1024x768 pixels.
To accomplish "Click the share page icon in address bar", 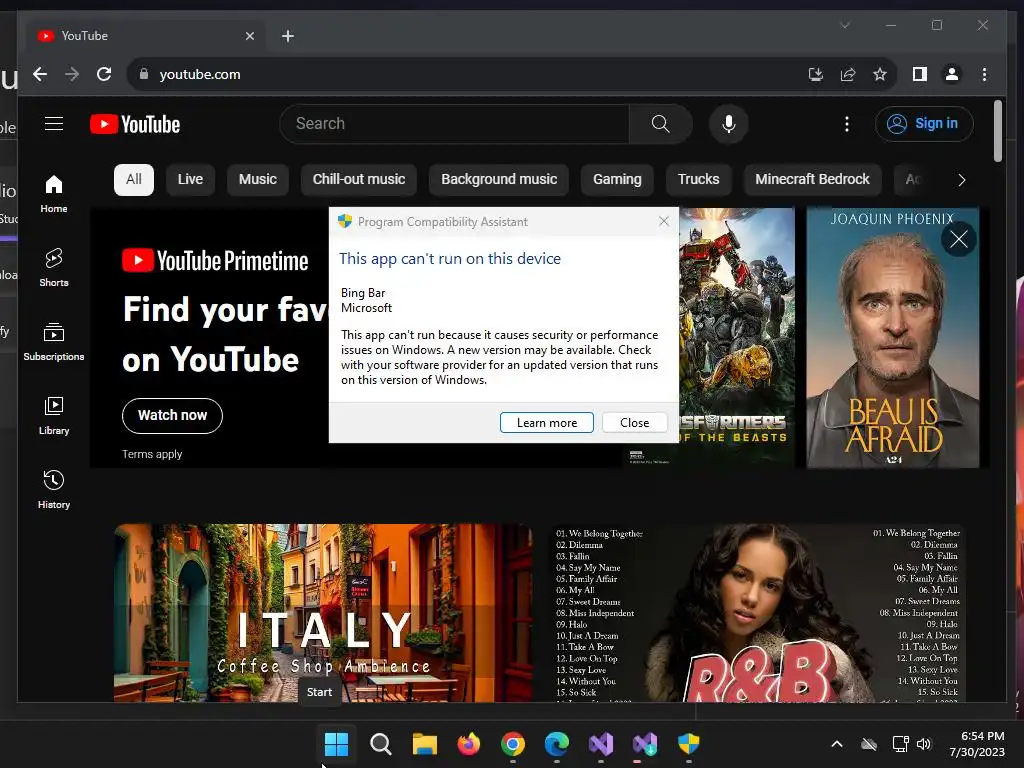I will 848,74.
